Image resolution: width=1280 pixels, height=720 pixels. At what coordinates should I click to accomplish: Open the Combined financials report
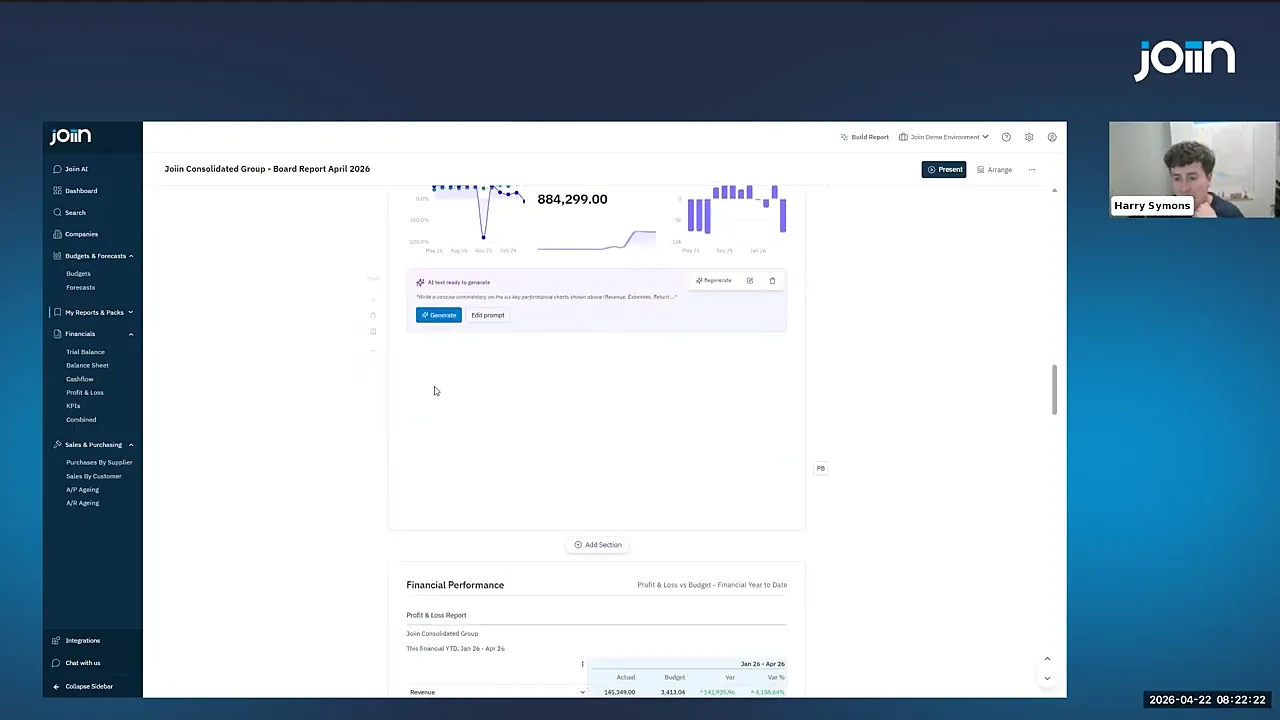click(81, 420)
